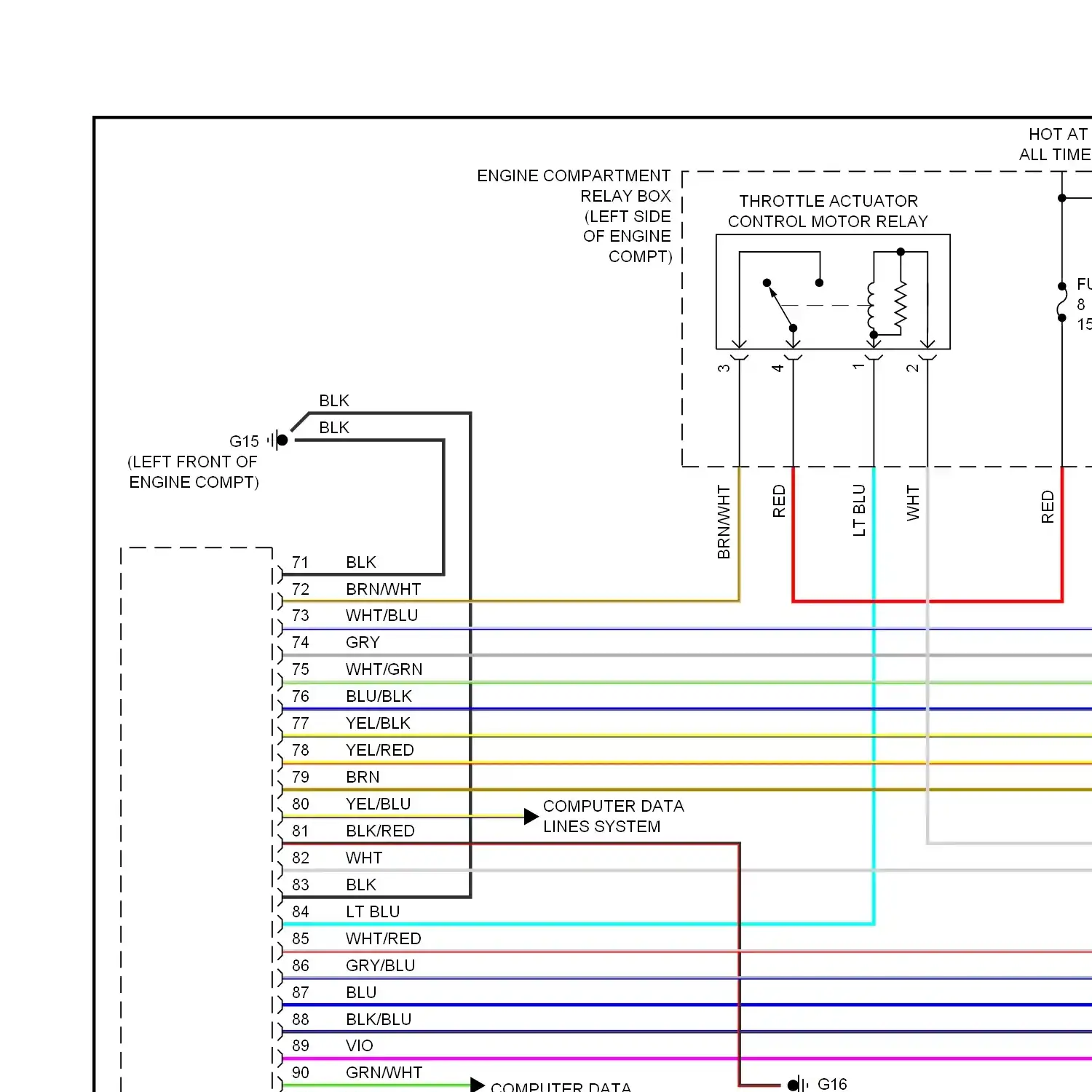Click the BLK wire label at pin 83

362,885
